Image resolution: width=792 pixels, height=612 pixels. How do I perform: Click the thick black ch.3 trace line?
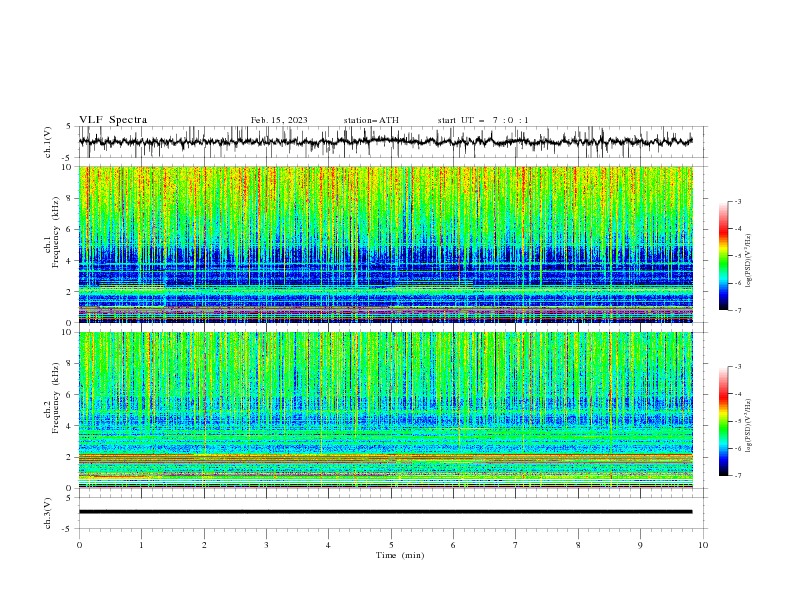(x=385, y=512)
